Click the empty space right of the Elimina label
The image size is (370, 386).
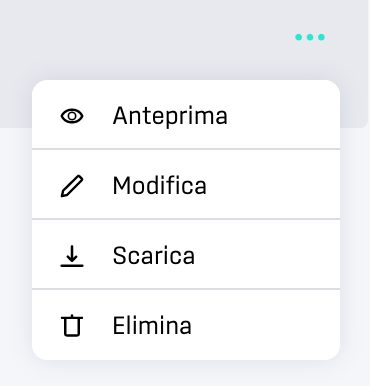(265, 325)
